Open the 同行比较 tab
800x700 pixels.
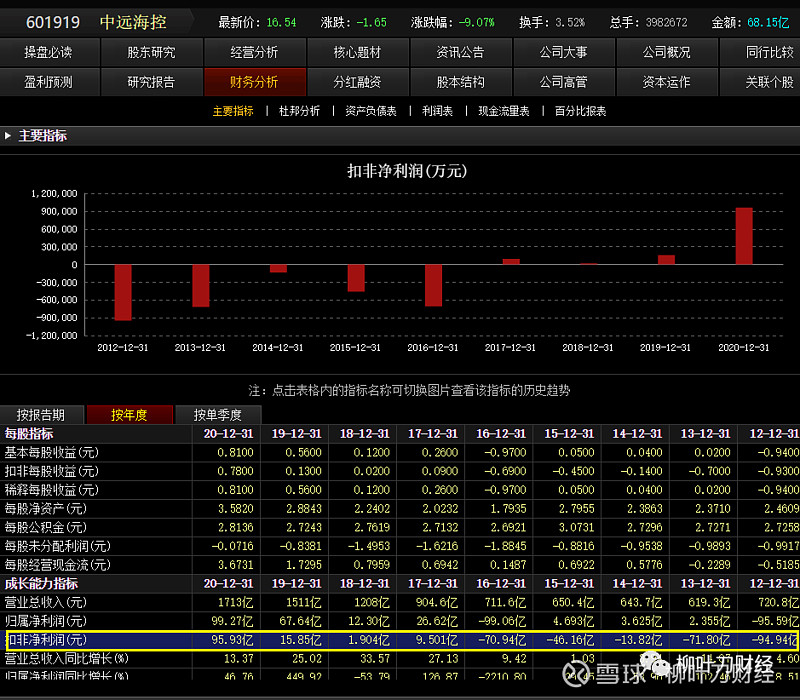760,52
